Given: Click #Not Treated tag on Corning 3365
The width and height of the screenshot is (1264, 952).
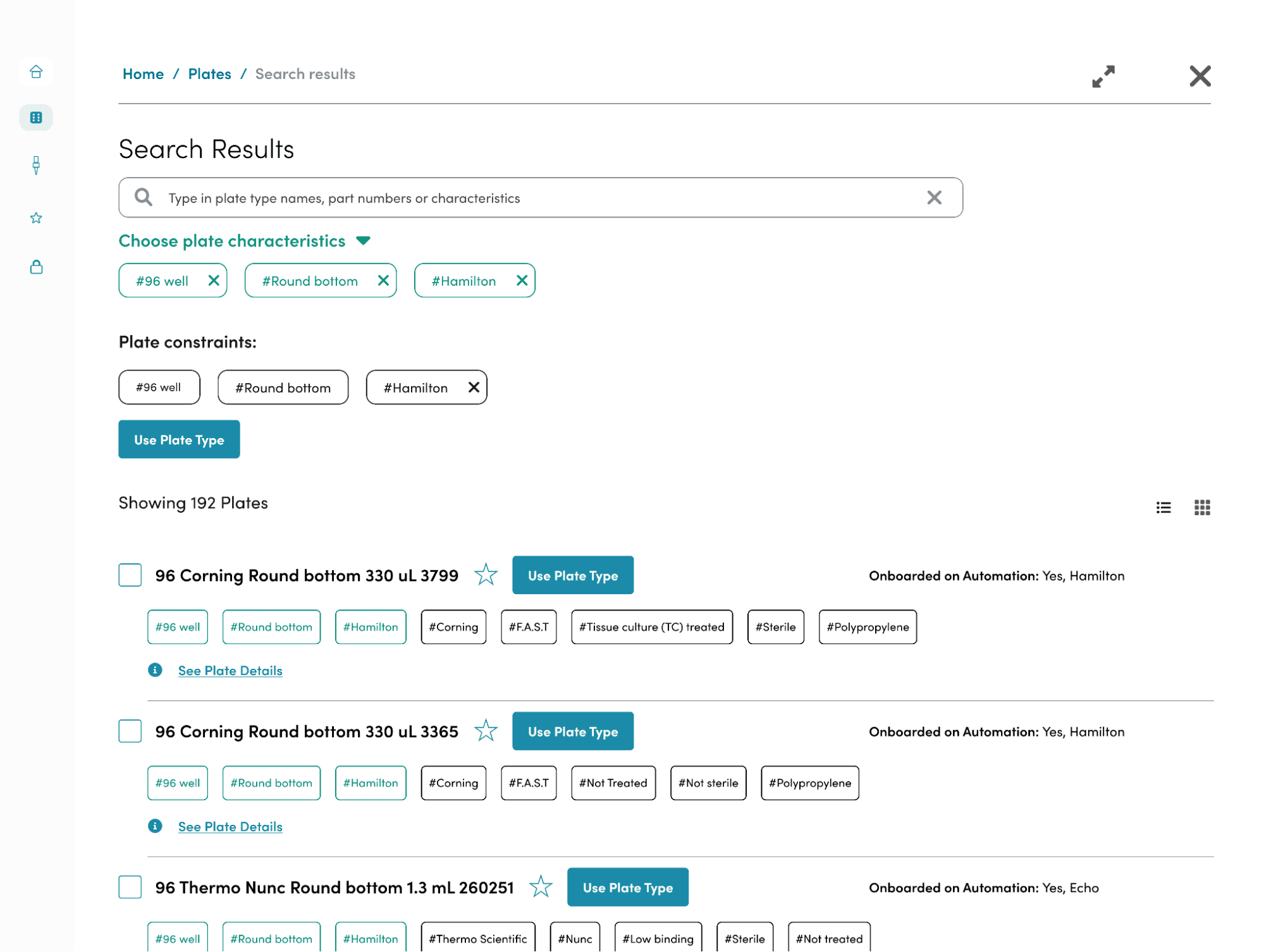Looking at the screenshot, I should pos(613,783).
